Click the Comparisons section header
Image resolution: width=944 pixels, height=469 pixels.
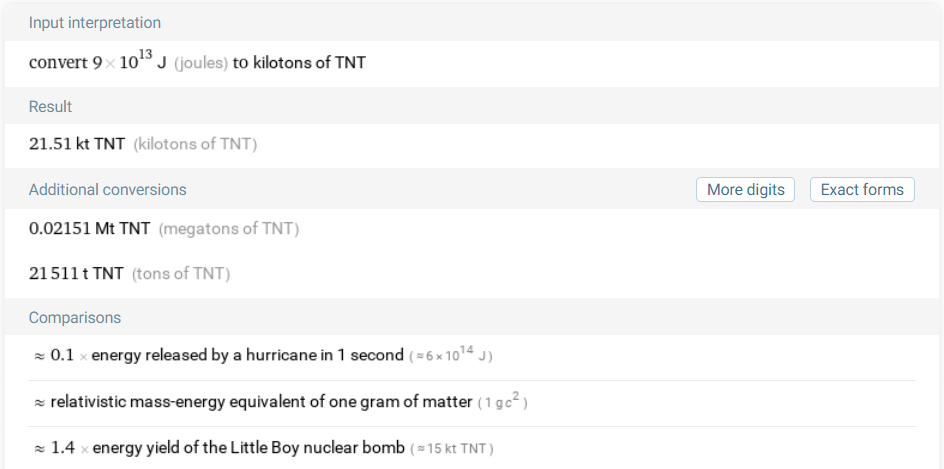coord(75,318)
